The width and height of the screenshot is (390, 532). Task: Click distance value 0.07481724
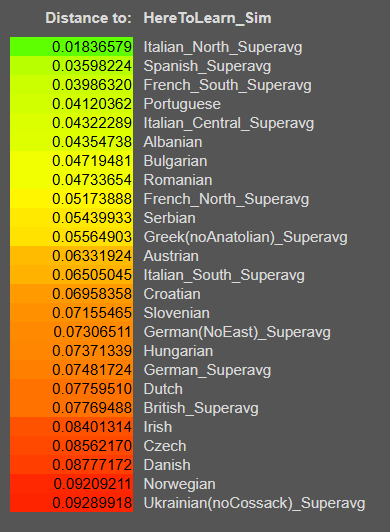pyautogui.click(x=92, y=370)
